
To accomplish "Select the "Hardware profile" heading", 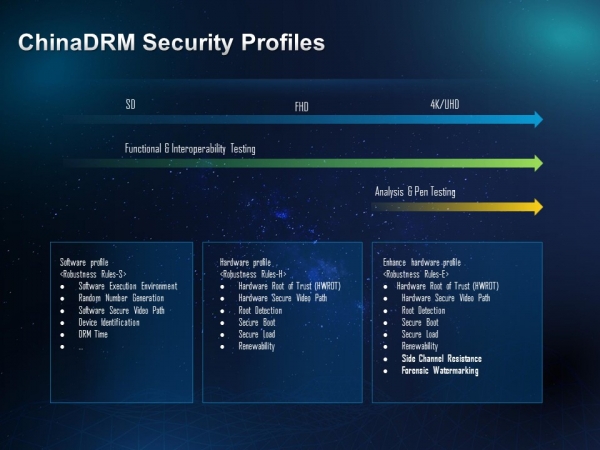I will pos(245,262).
